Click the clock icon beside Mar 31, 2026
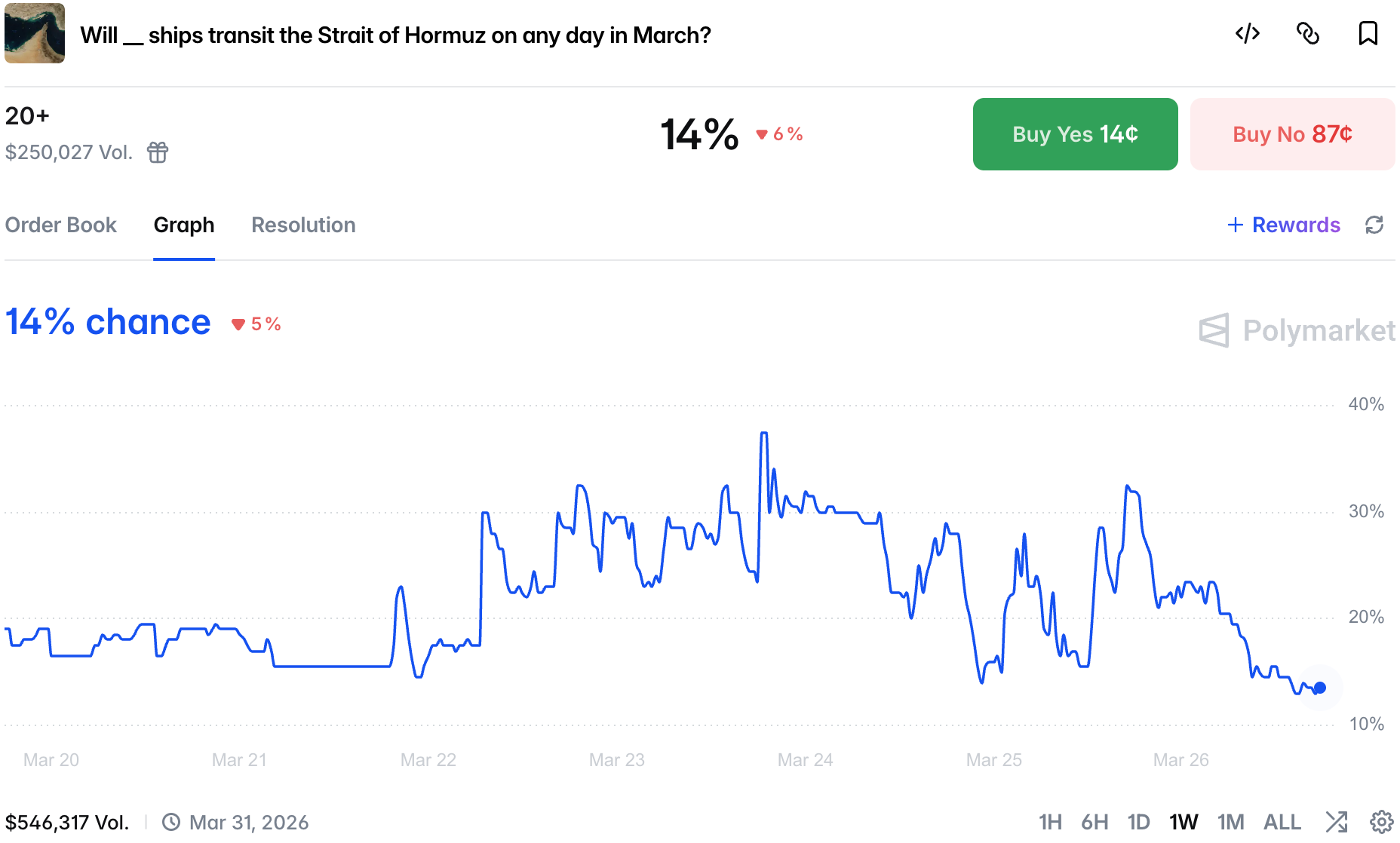Viewport: 1400px width, 843px height. pos(171,822)
